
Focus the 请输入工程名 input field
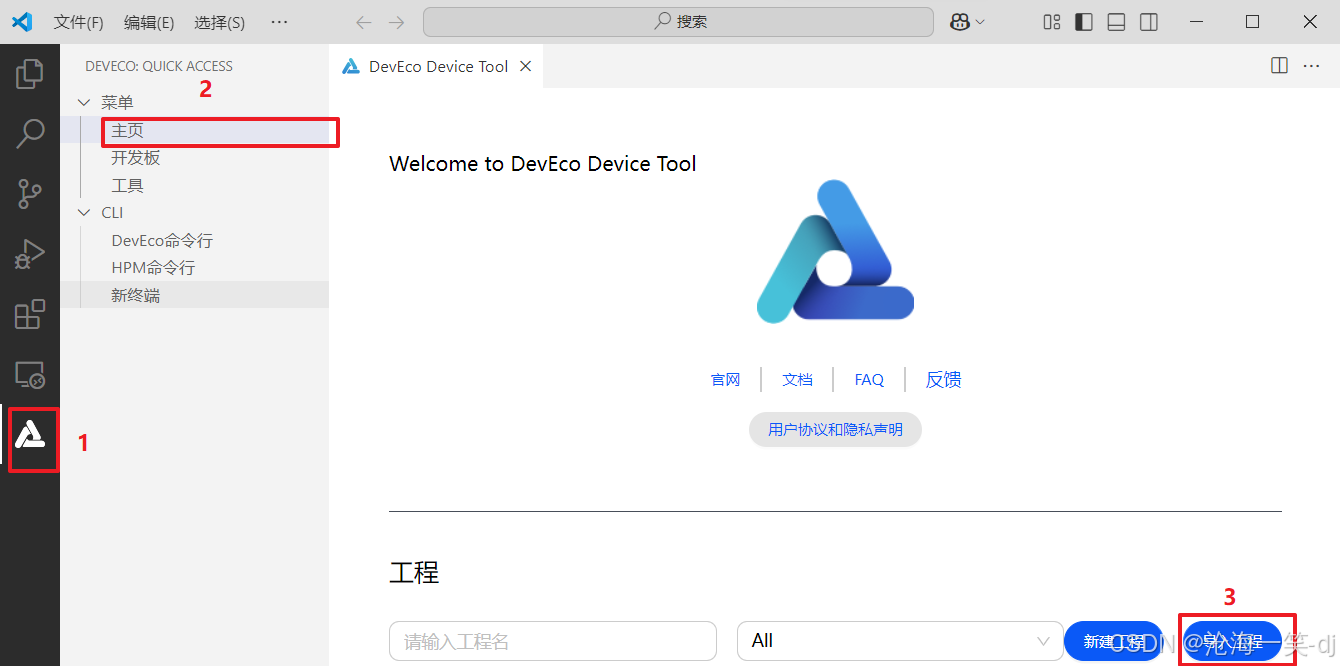point(553,641)
